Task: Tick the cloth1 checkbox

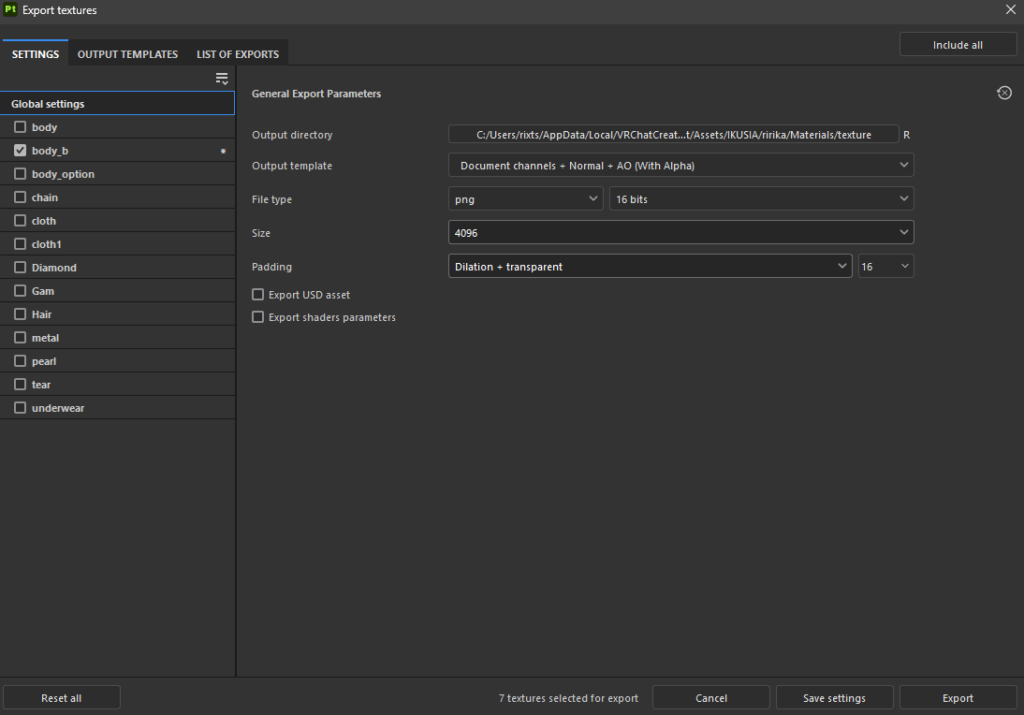Action: [x=20, y=244]
